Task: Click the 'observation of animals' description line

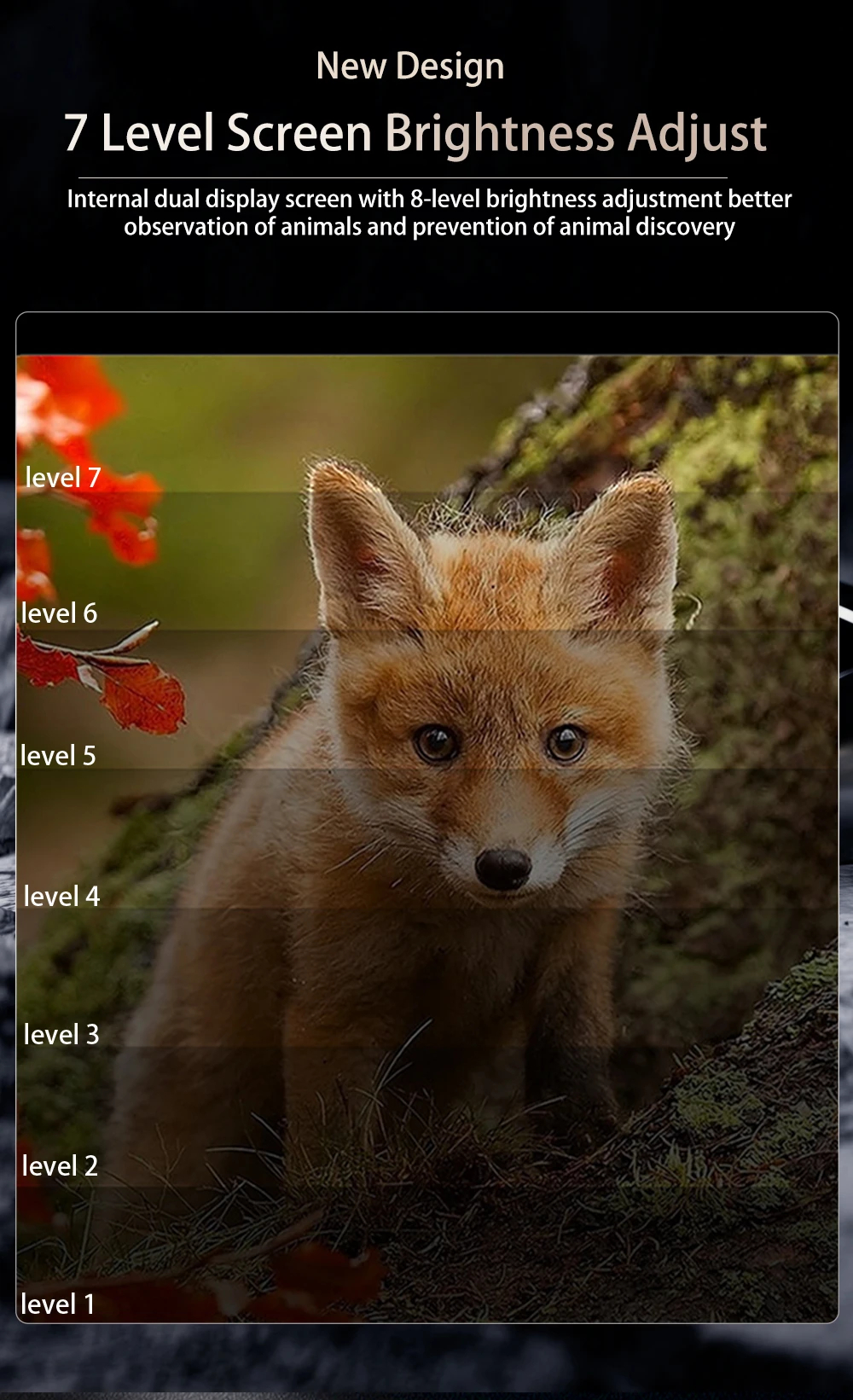Action: [429, 227]
